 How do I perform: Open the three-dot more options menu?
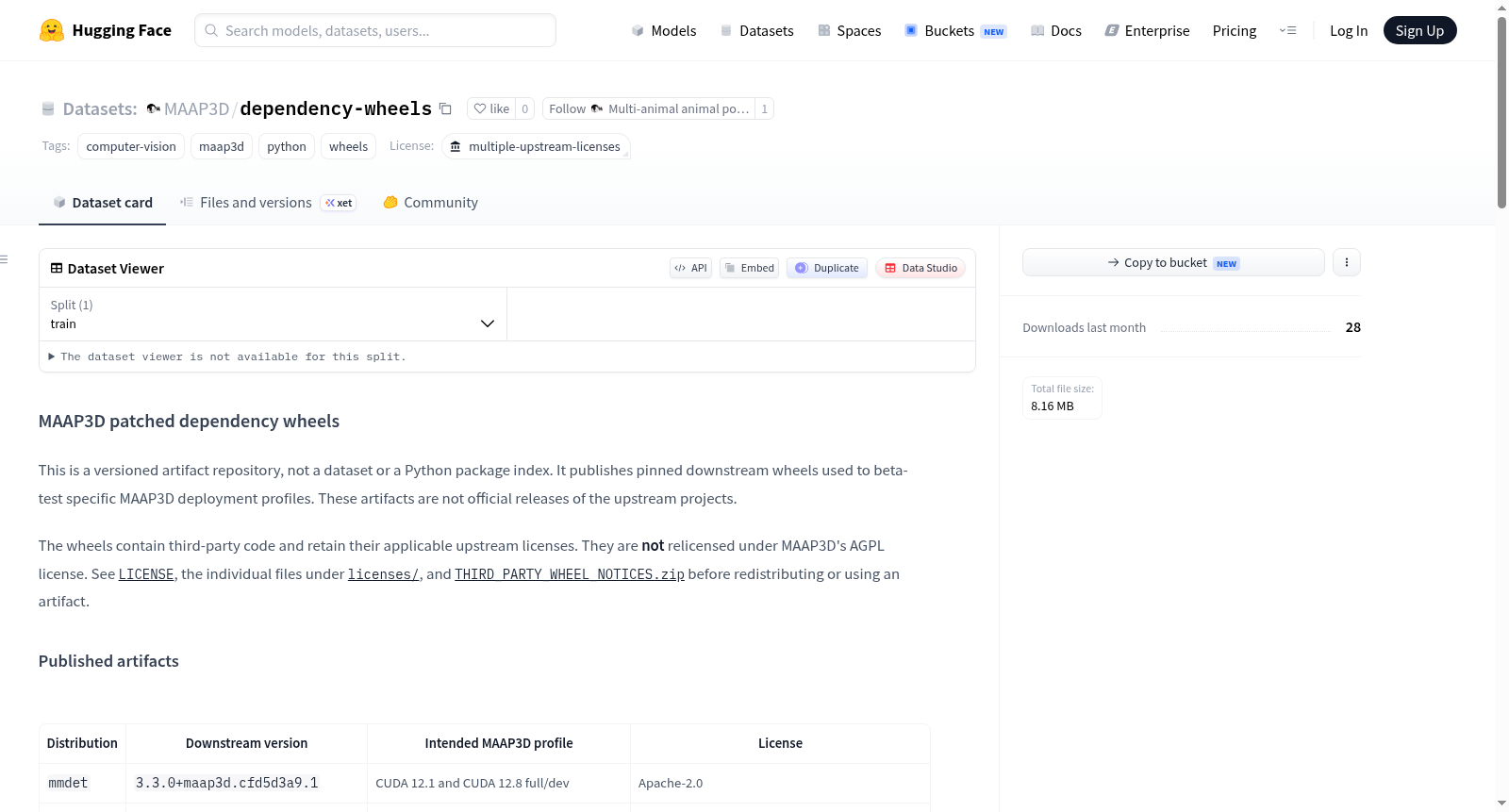point(1347,262)
